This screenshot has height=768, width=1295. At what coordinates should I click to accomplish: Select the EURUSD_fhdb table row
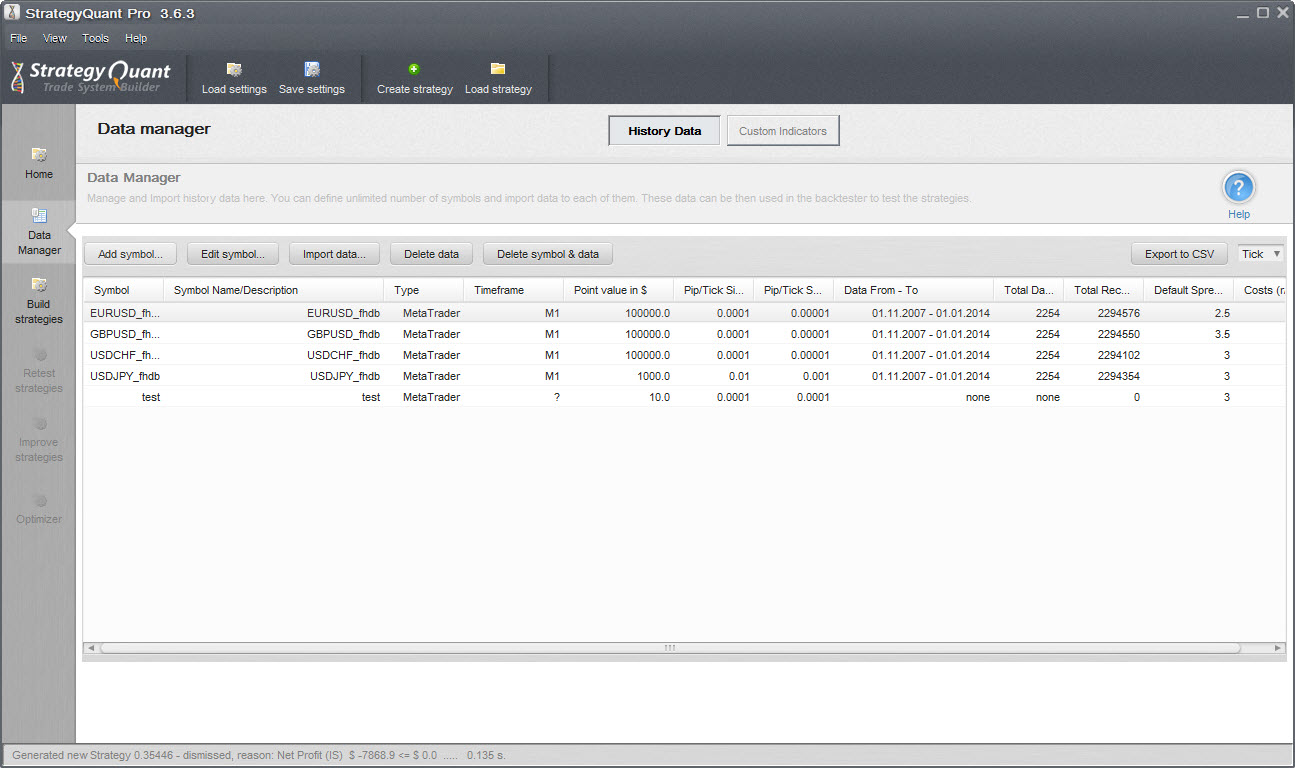[x=684, y=313]
